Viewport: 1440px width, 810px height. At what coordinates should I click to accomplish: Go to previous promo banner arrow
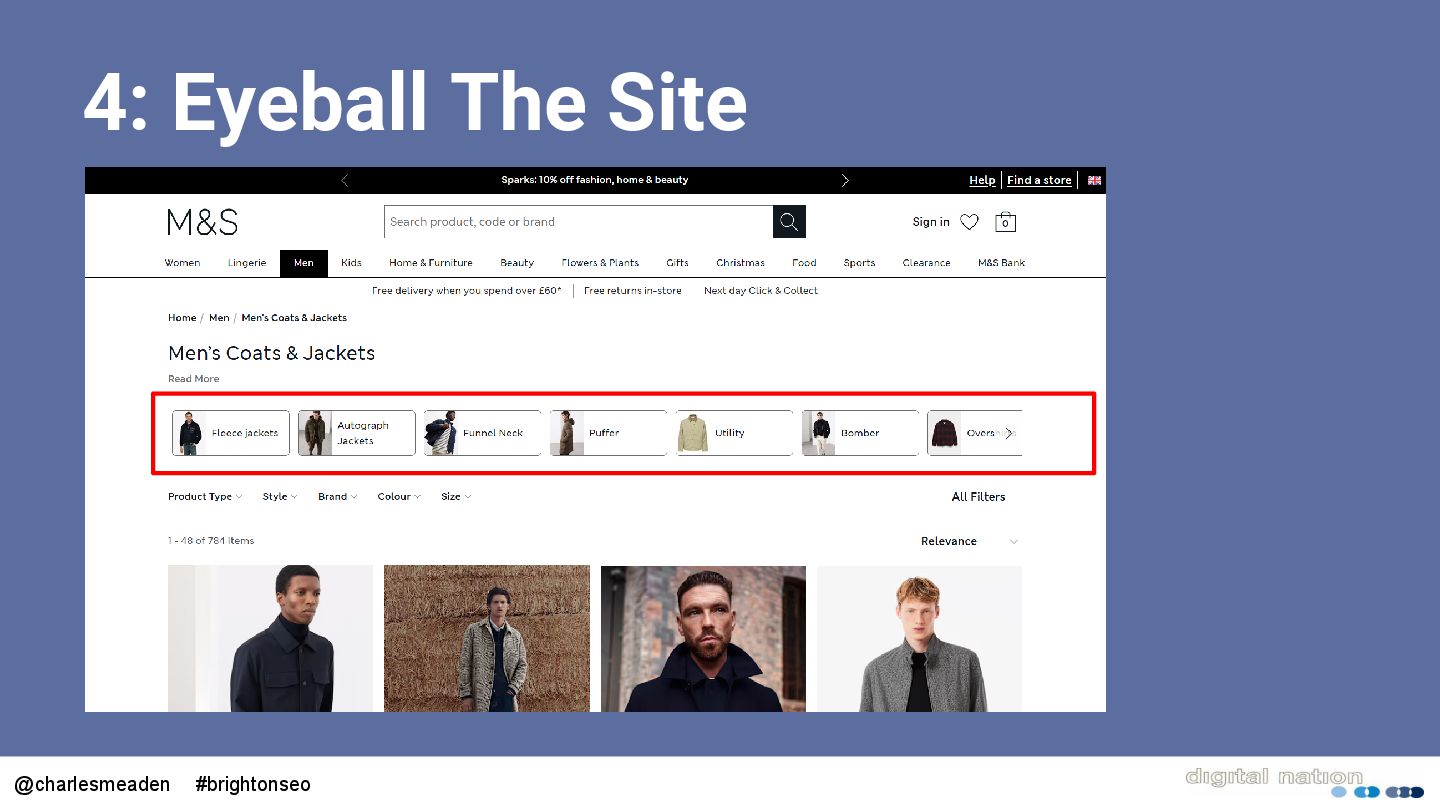[x=345, y=180]
